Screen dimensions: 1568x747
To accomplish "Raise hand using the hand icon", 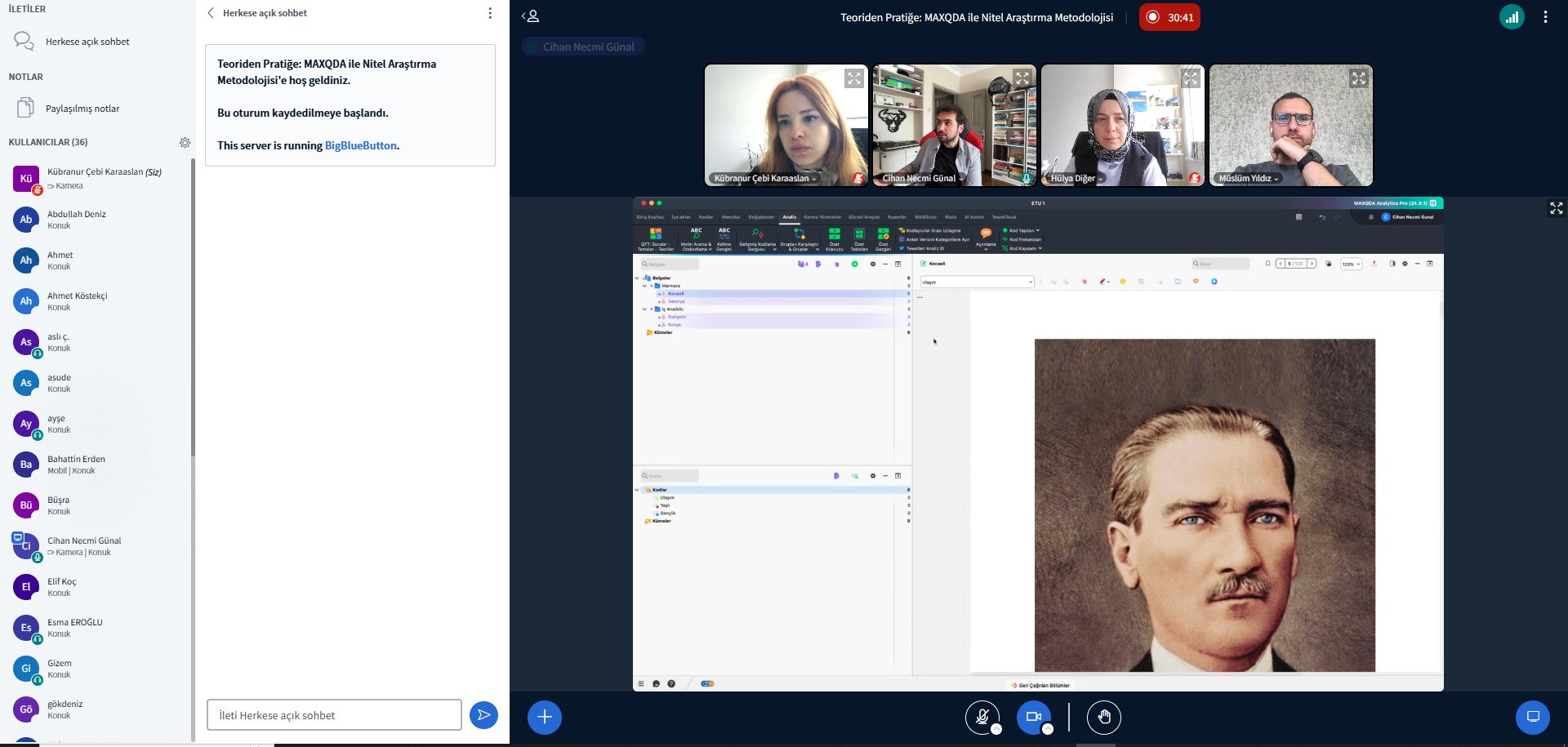I will pyautogui.click(x=1103, y=718).
